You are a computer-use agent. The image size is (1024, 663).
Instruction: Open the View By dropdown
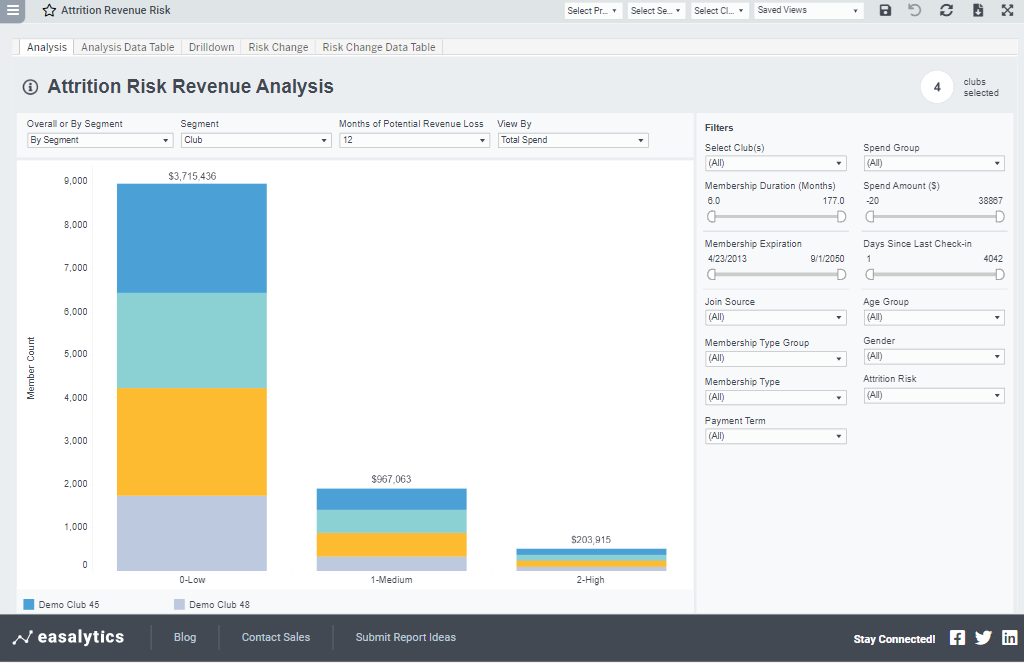pos(572,140)
